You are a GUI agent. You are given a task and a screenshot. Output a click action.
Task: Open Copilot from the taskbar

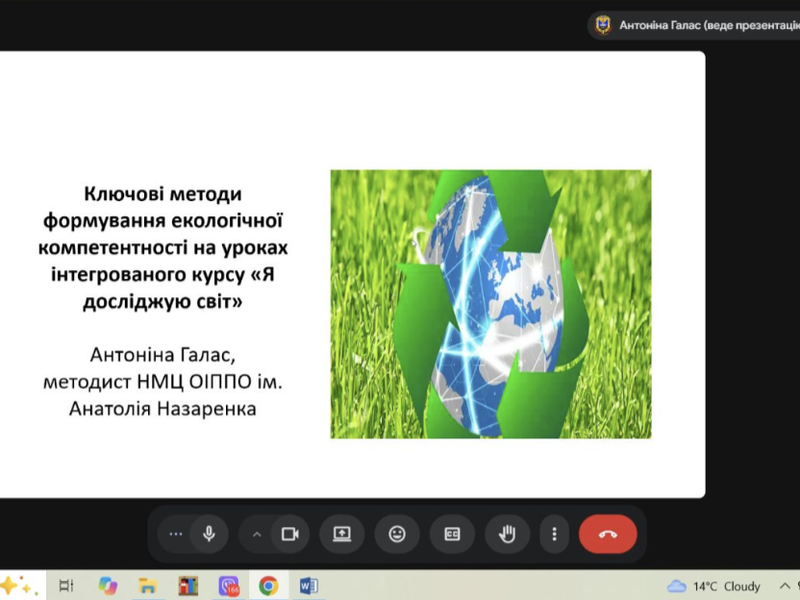(108, 586)
